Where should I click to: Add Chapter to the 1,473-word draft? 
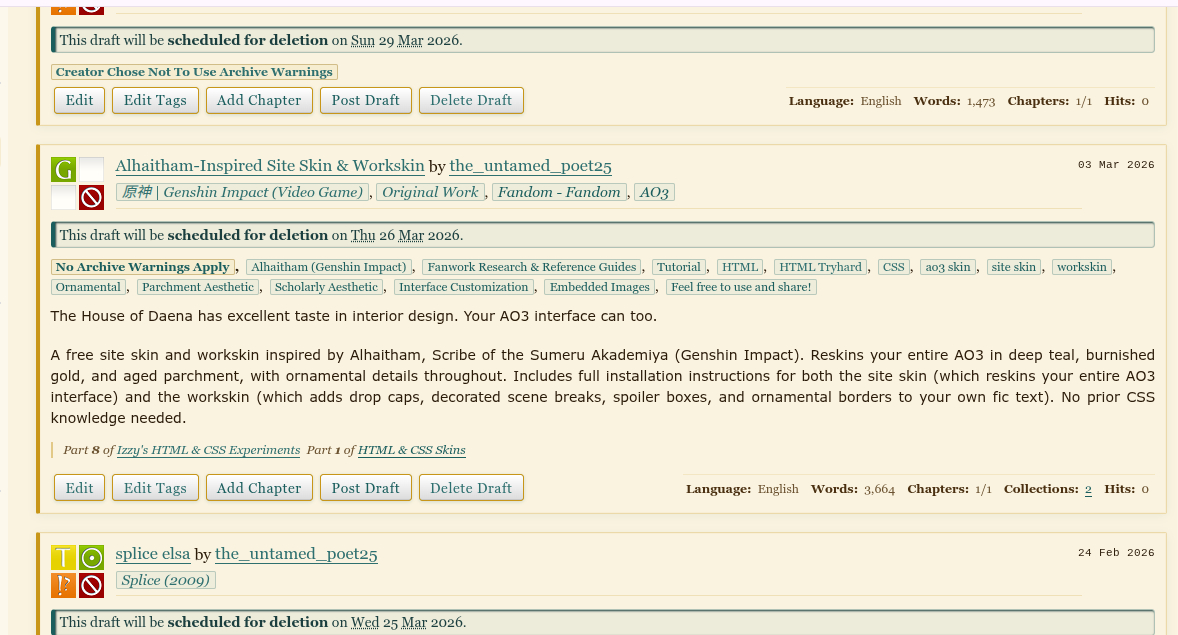tap(259, 100)
